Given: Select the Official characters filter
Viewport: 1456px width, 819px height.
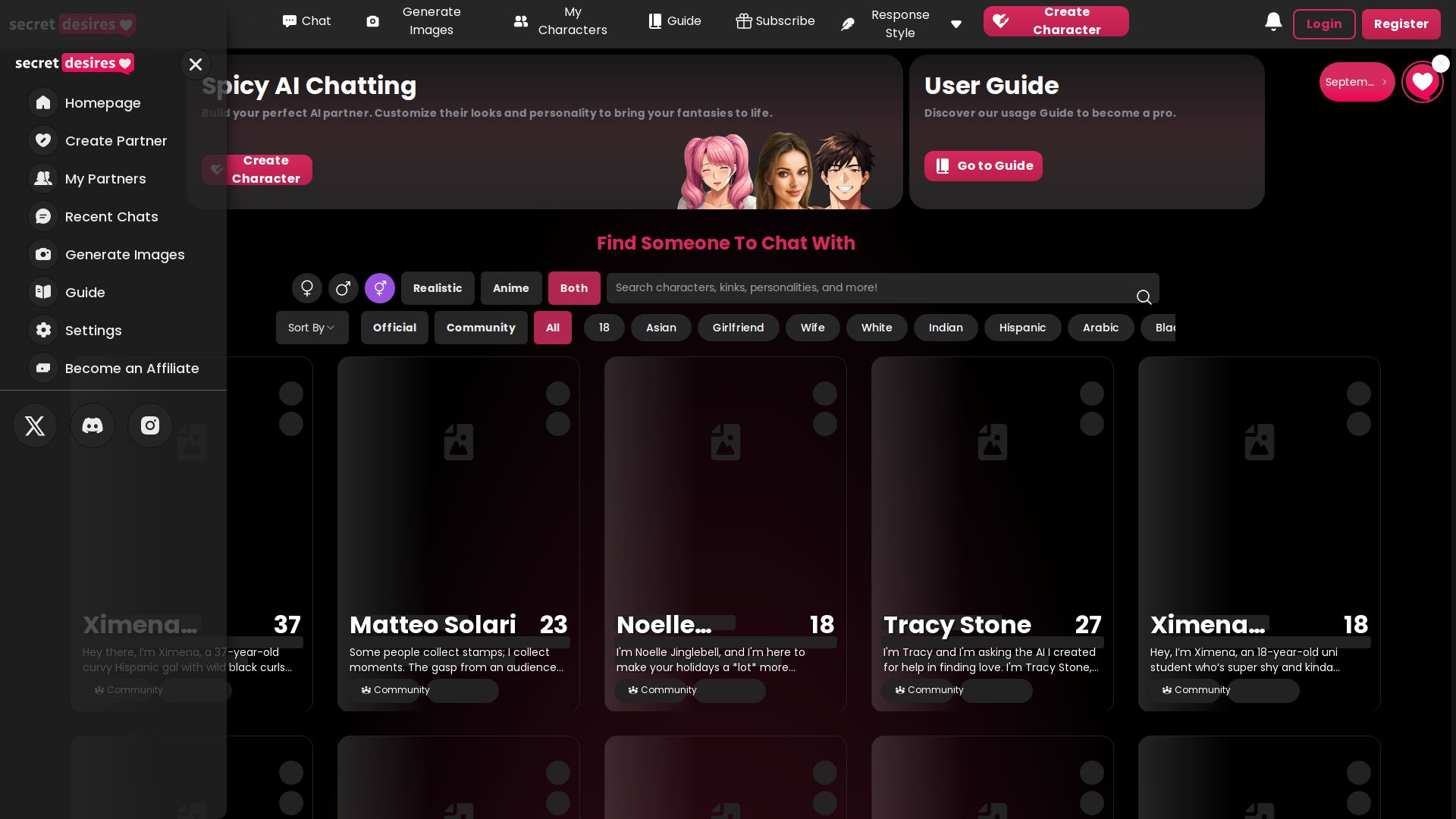Looking at the screenshot, I should pos(394,328).
